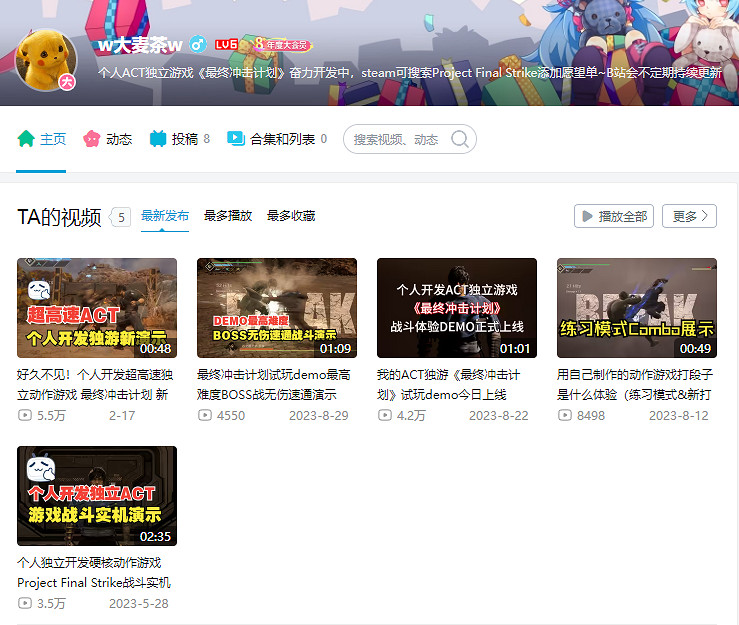Click the Pikachu profile avatar

[x=47, y=60]
